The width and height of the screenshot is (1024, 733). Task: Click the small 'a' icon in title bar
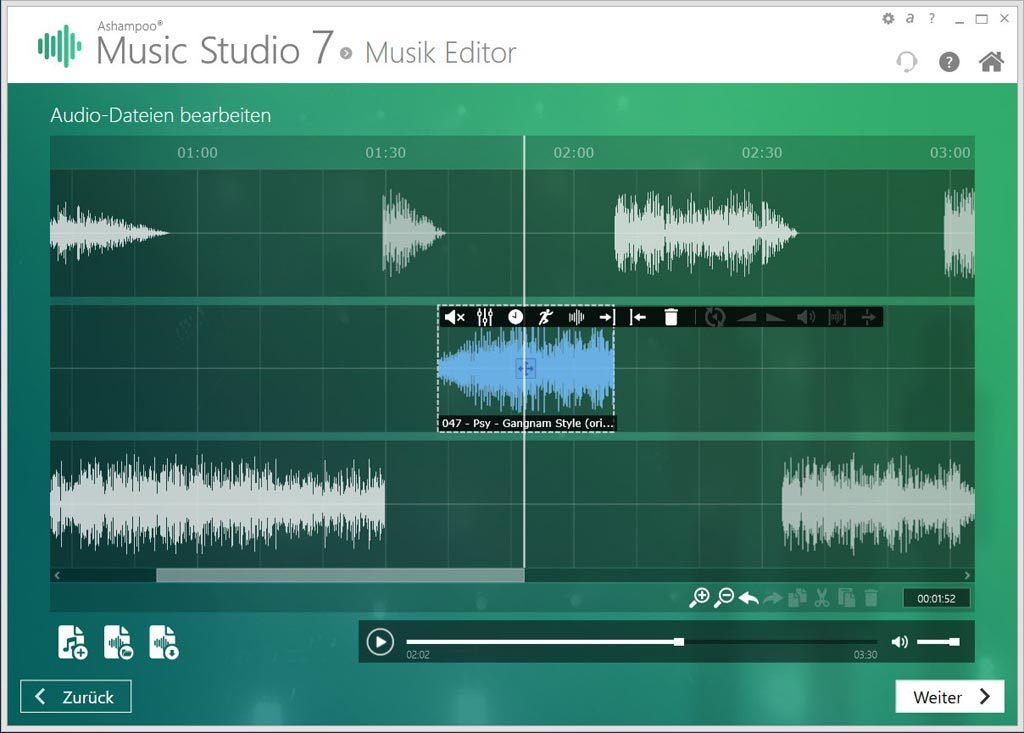(x=910, y=18)
